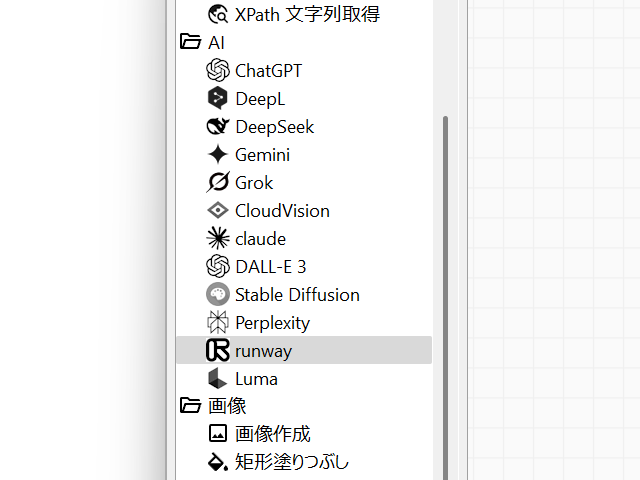The height and width of the screenshot is (480, 640).
Task: Click the 矩形塗りつぶし paint bucket icon
Action: click(x=218, y=462)
